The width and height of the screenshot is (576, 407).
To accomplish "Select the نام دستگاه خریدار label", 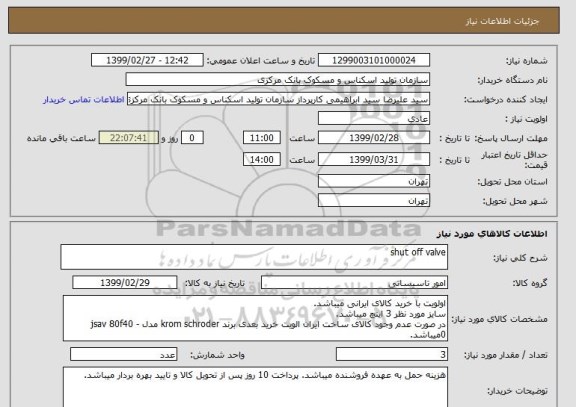I will pos(512,80).
